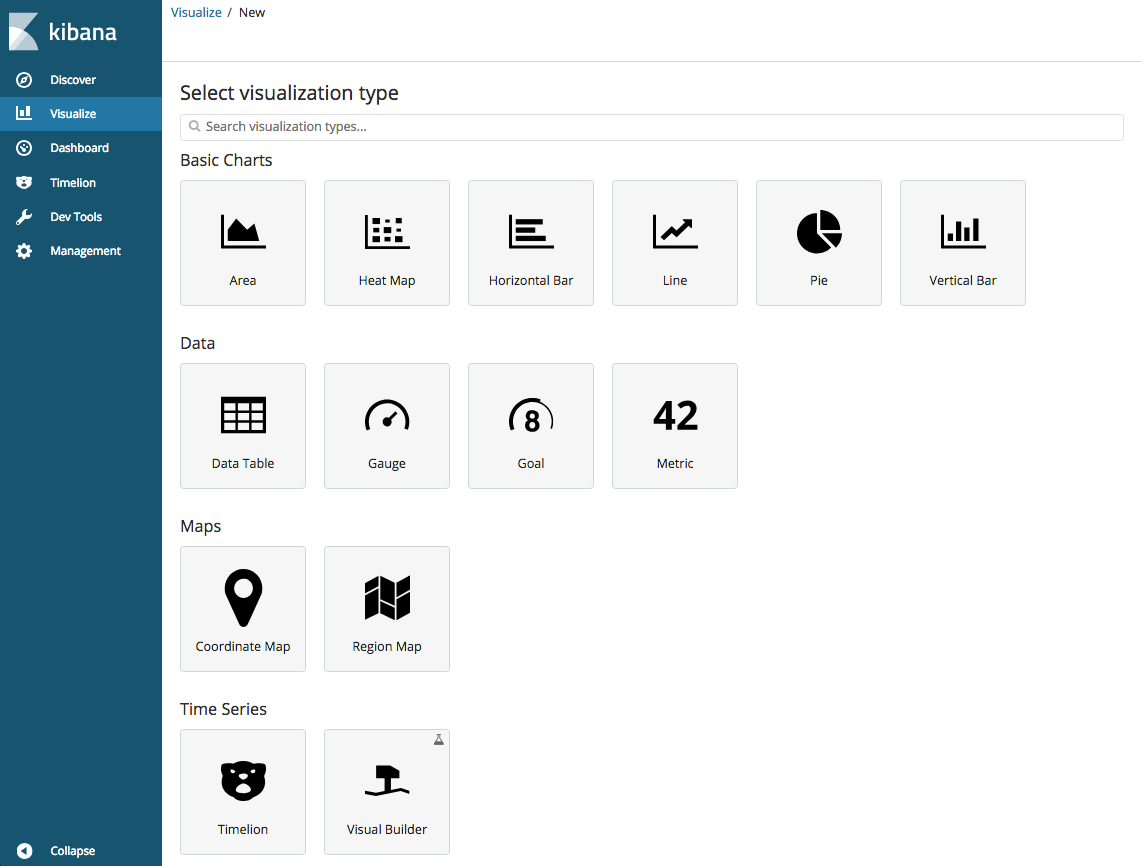Pick the Horizontal Bar chart icon
Screen dimensions: 1141x866
(531, 231)
